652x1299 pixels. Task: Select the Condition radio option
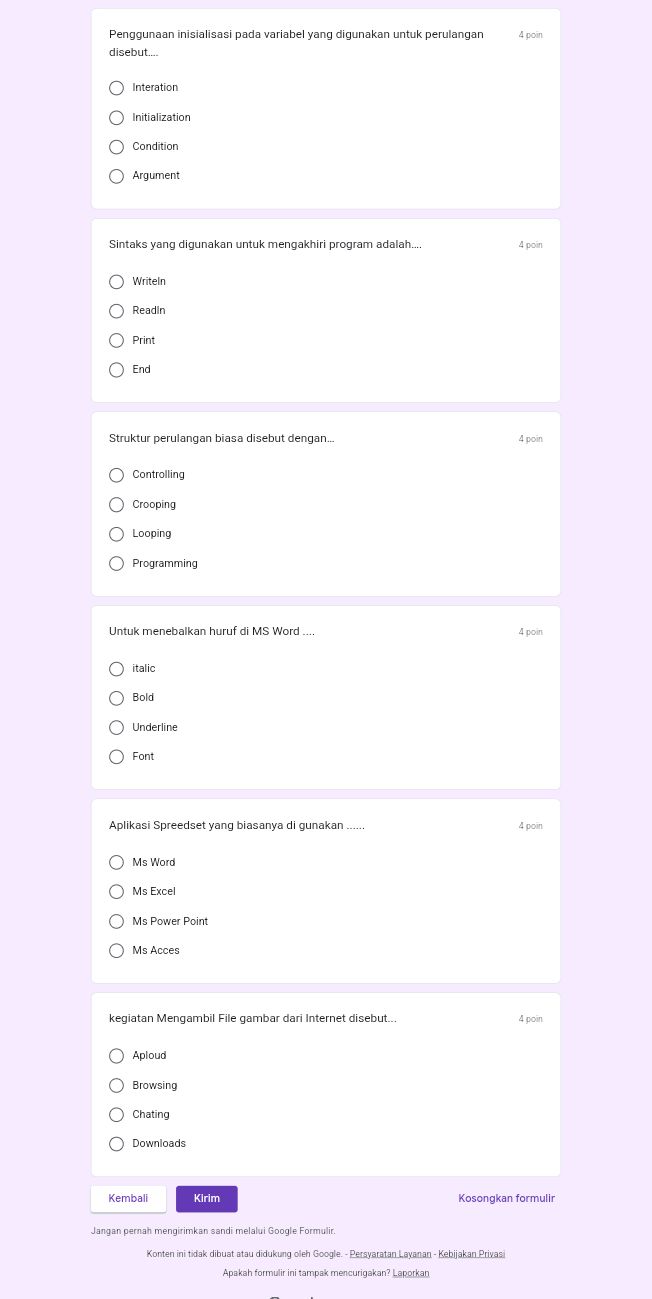point(116,147)
